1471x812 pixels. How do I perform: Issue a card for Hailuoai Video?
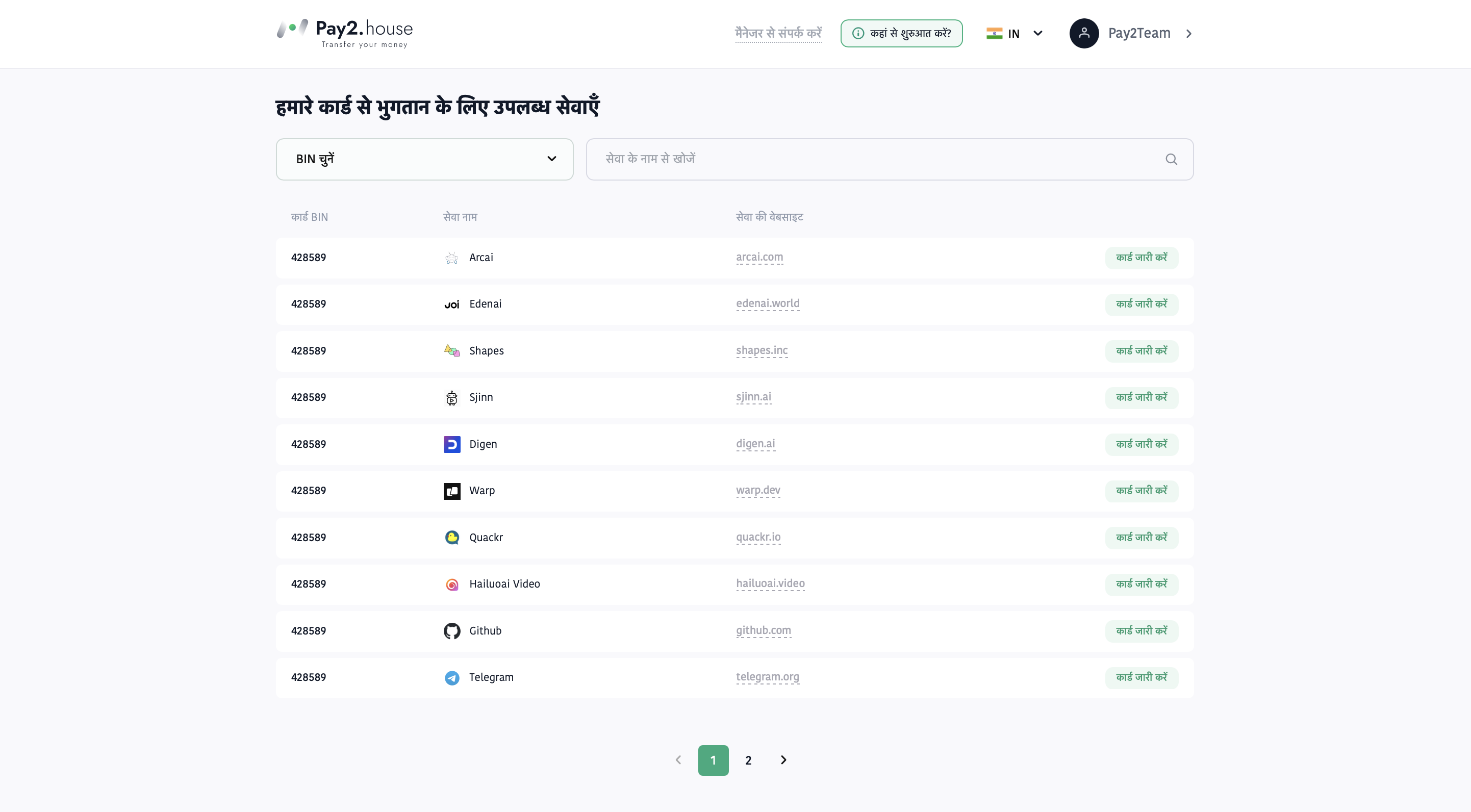pos(1142,584)
